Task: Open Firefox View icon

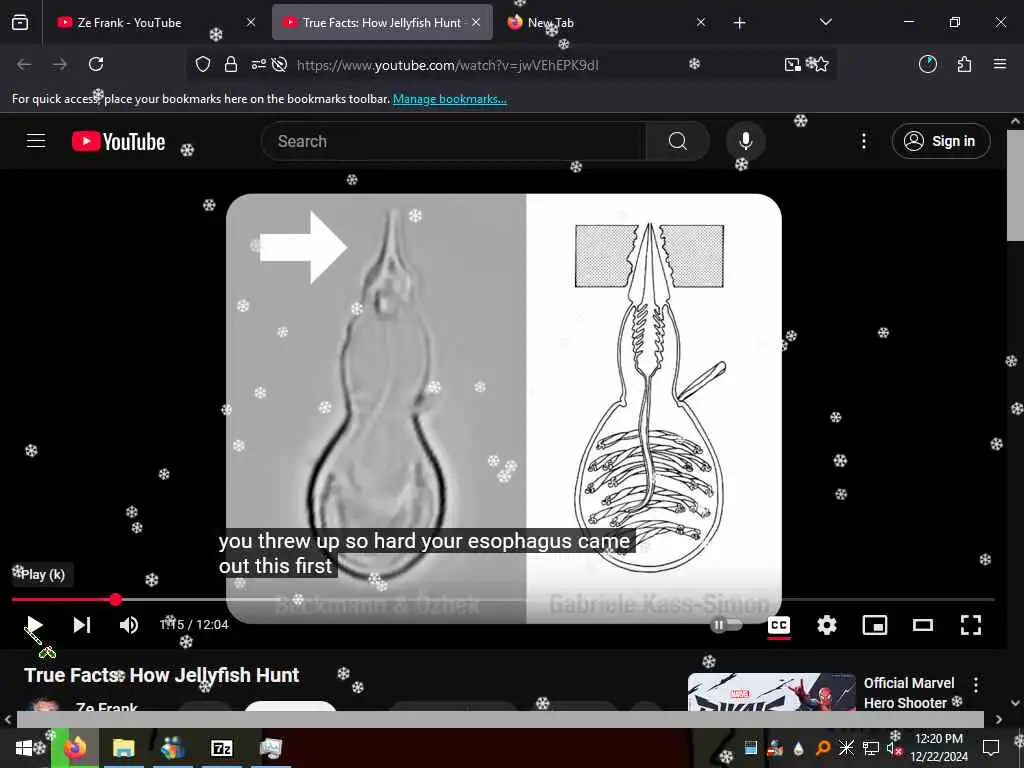Action: 20,22
